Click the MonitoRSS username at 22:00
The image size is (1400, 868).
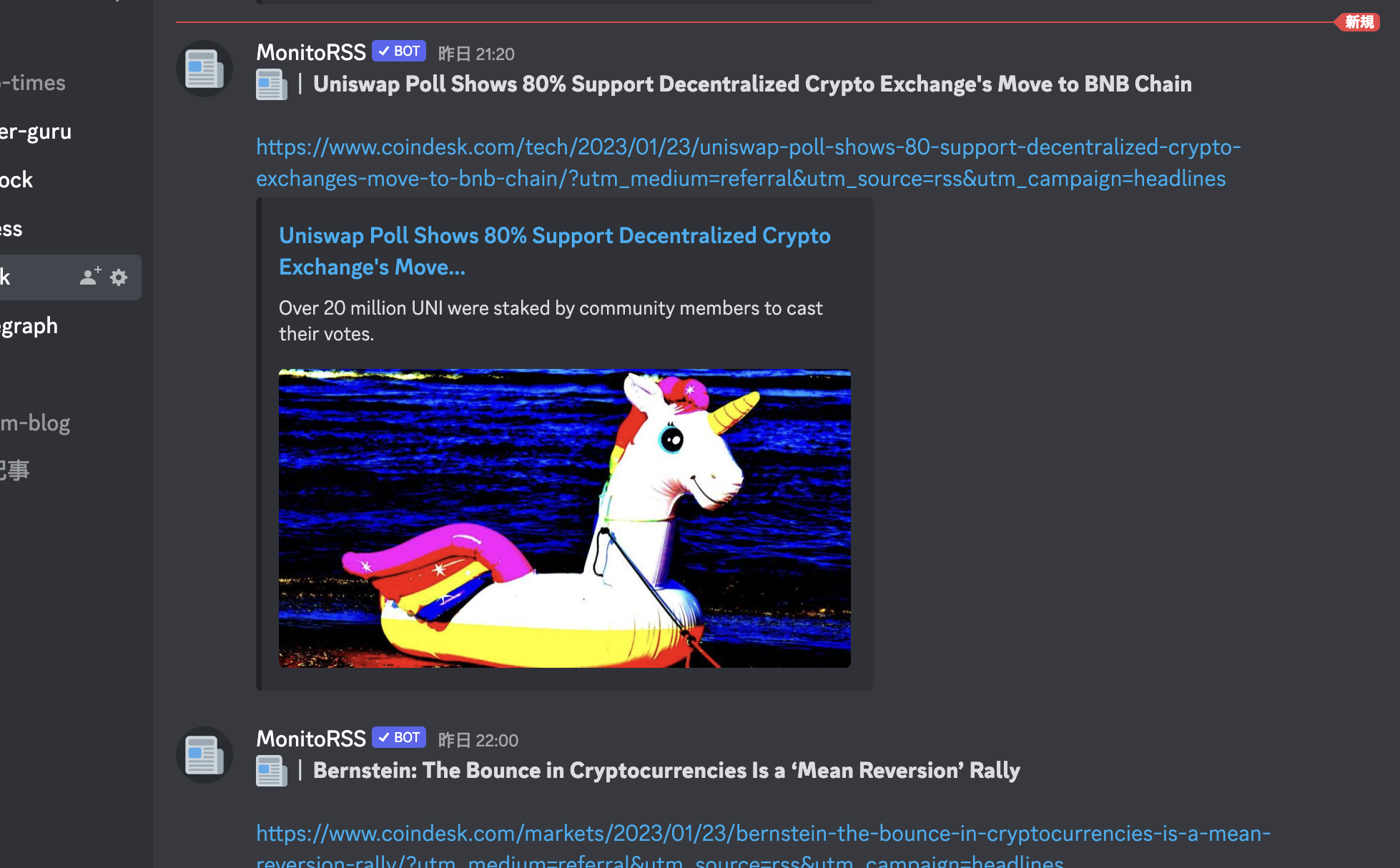click(x=311, y=739)
